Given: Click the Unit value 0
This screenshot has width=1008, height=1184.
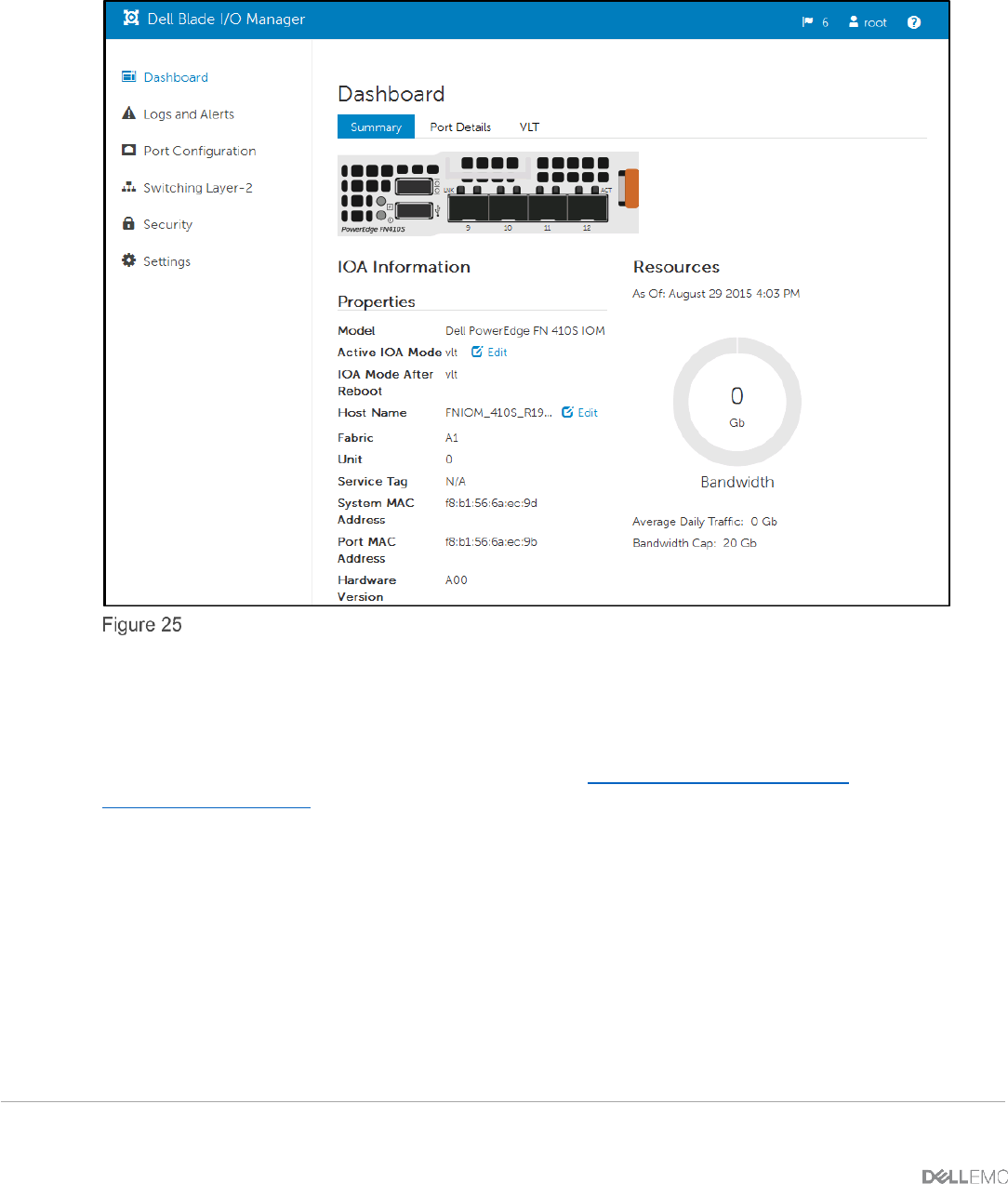Looking at the screenshot, I should (449, 459).
